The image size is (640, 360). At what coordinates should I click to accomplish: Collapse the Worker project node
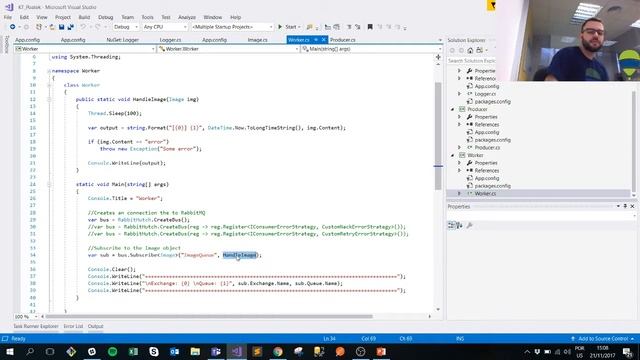coord(452,156)
